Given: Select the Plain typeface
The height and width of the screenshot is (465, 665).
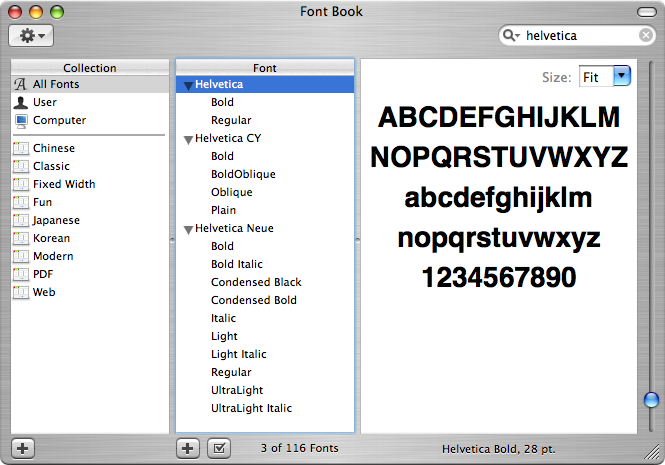Looking at the screenshot, I should pos(224,210).
